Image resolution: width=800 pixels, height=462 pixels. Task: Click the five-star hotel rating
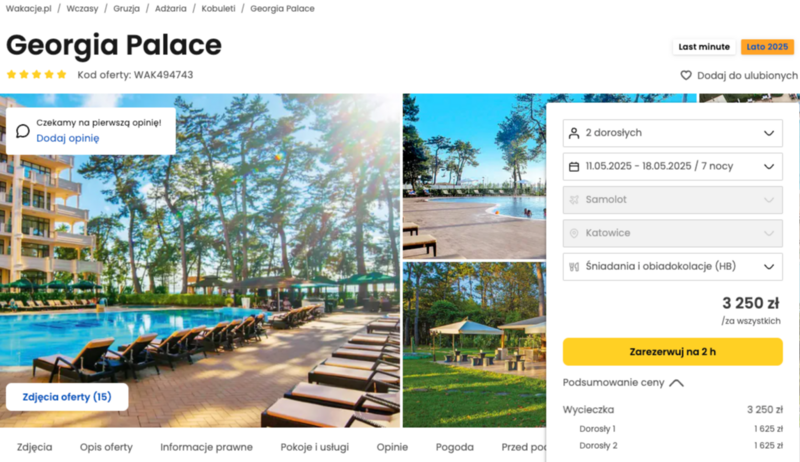[x=36, y=74]
